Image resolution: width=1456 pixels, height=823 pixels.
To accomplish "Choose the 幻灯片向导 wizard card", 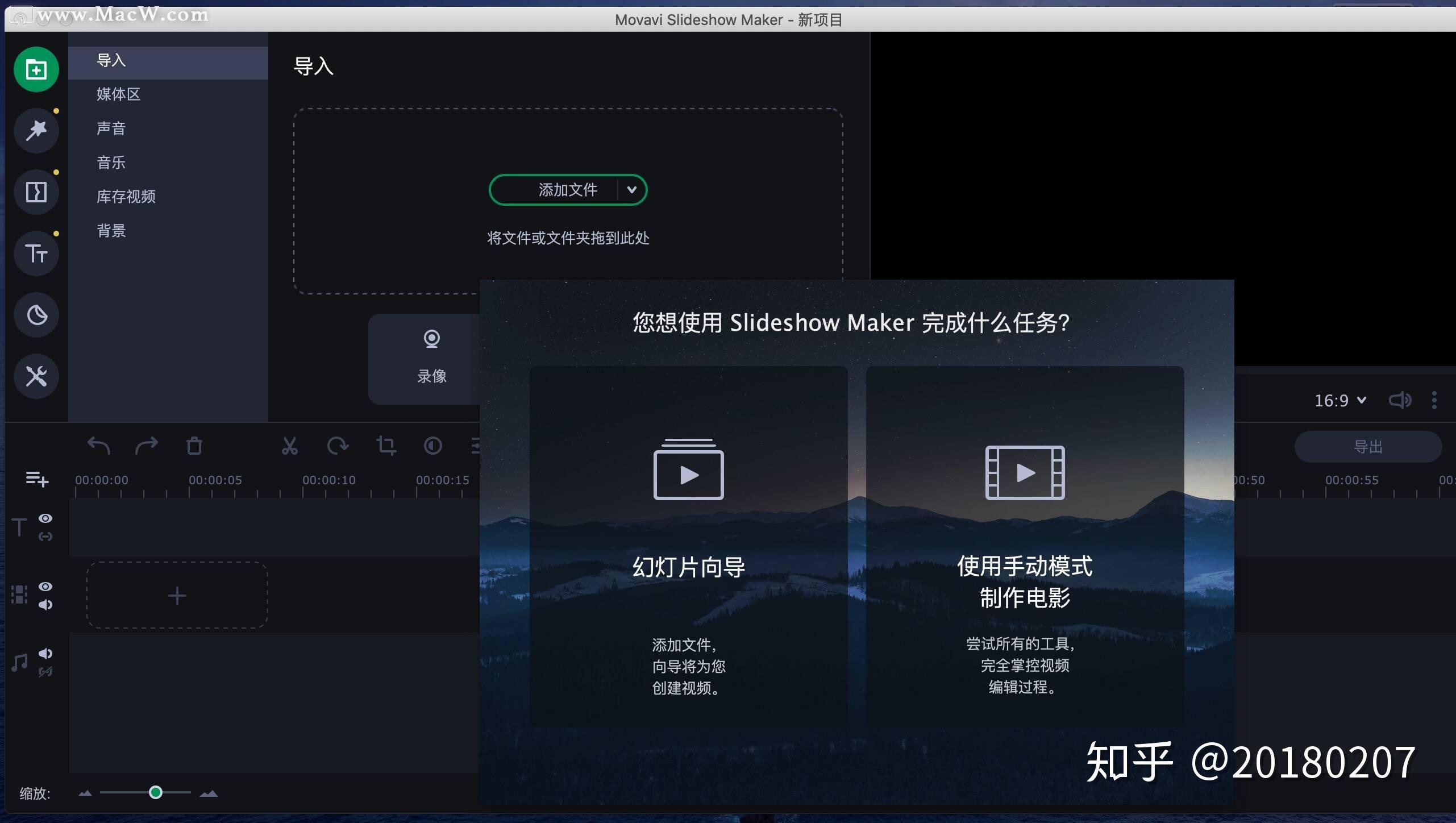I will [688, 546].
